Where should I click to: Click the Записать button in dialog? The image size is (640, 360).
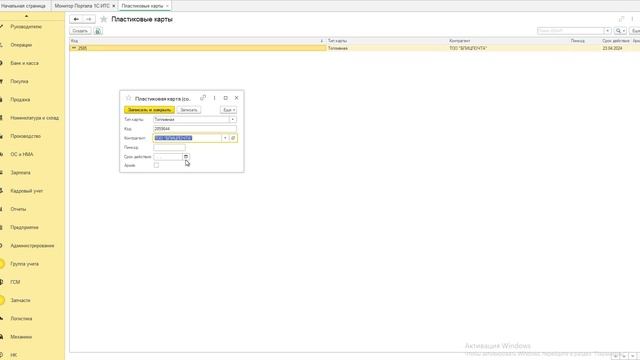pyautogui.click(x=189, y=110)
